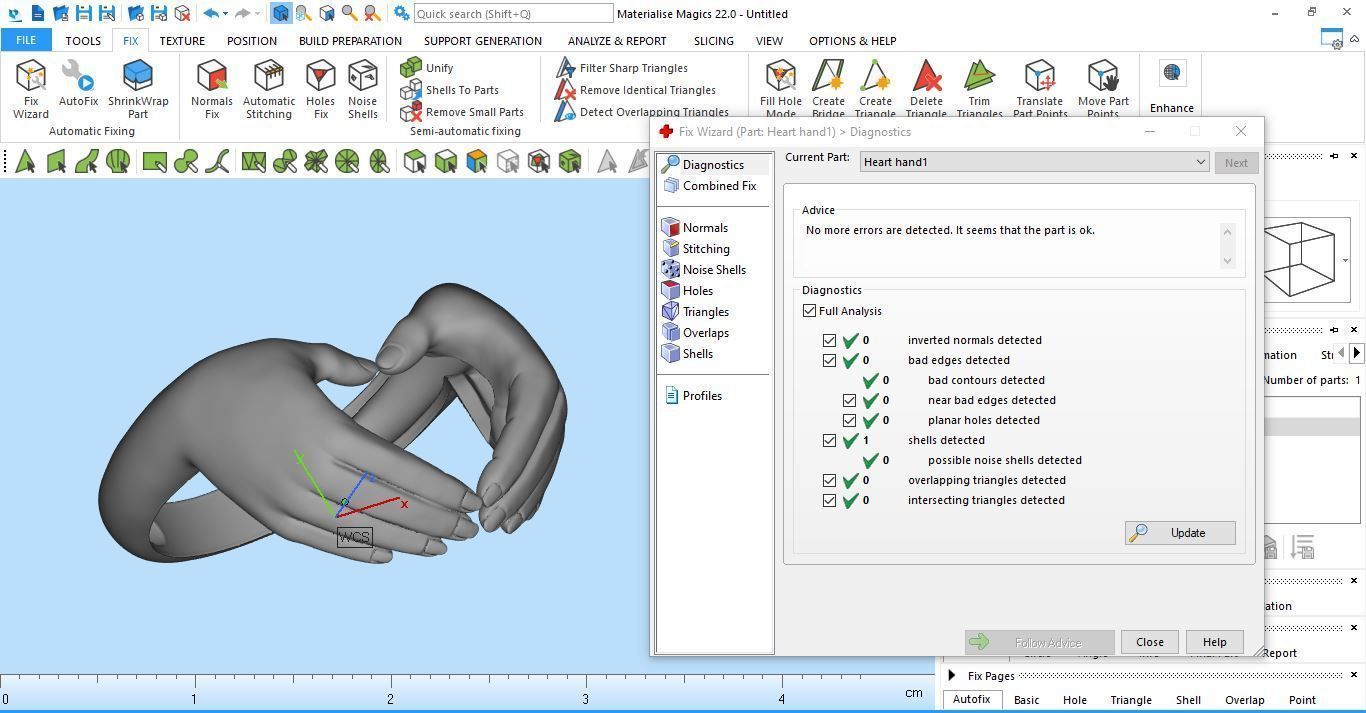Start Automatic Stitching
Viewport: 1366px width, 713px height.
pyautogui.click(x=269, y=89)
